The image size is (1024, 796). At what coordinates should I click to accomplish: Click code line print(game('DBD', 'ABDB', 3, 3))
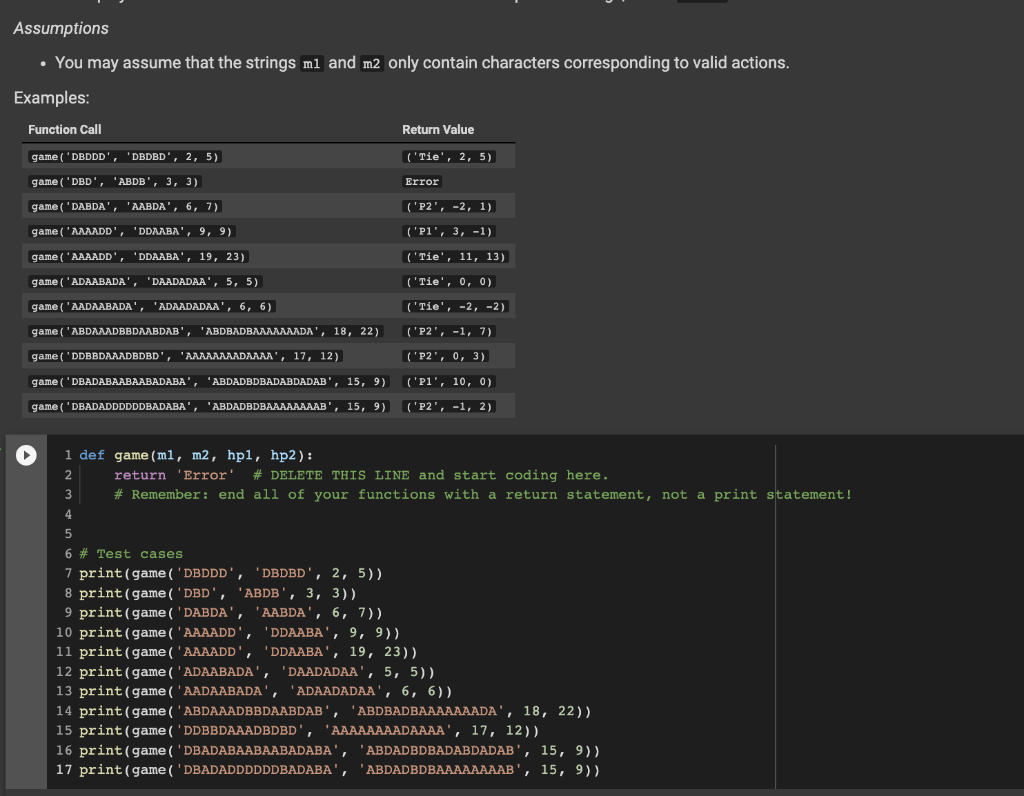217,593
